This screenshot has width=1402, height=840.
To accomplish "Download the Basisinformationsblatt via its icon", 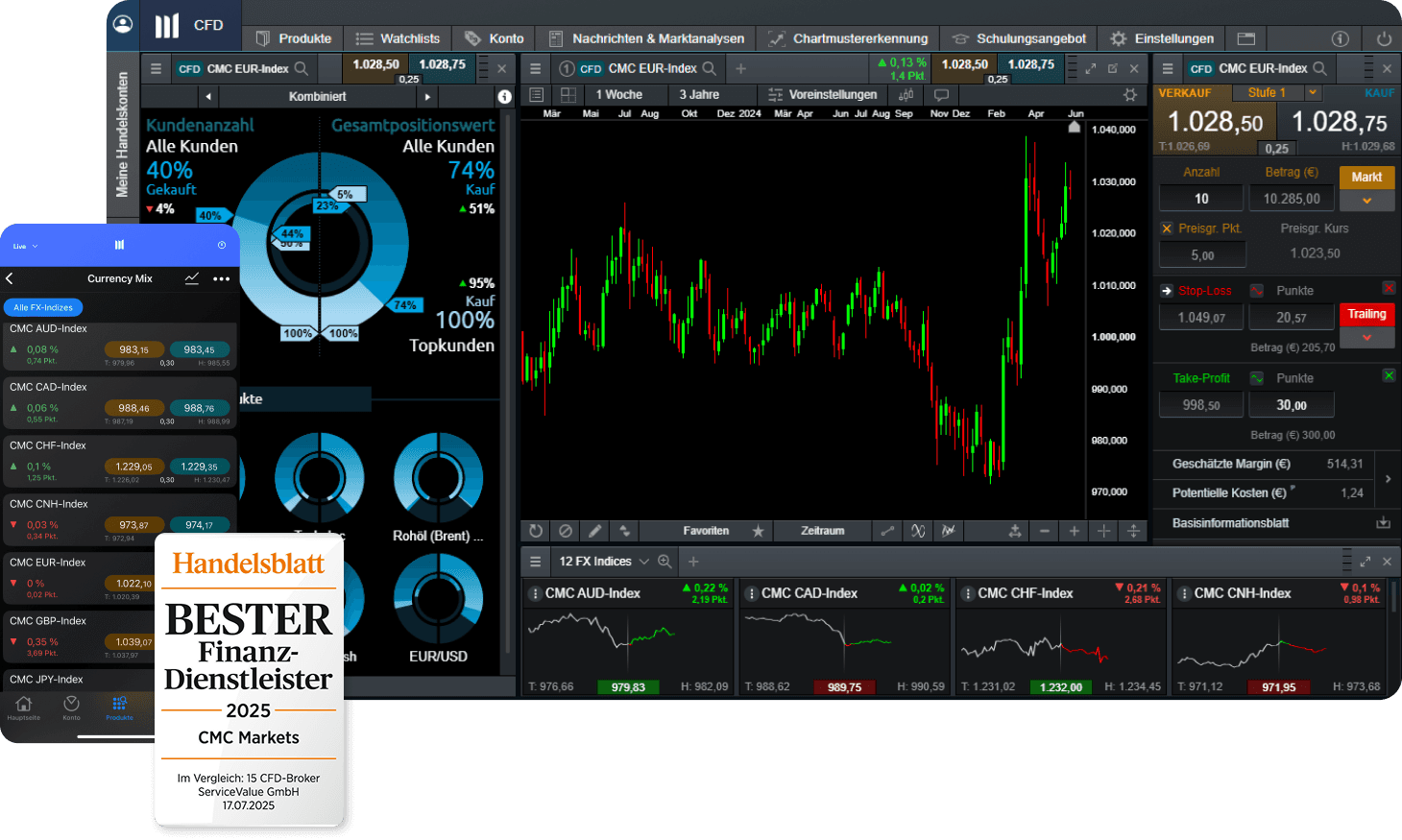I will click(x=1383, y=523).
